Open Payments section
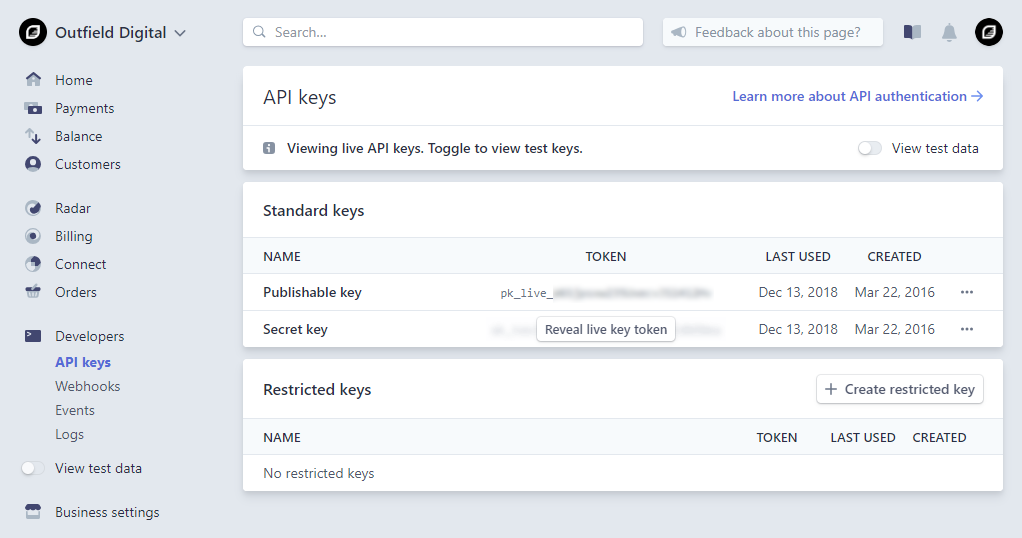Image resolution: width=1022 pixels, height=538 pixels. tap(85, 108)
